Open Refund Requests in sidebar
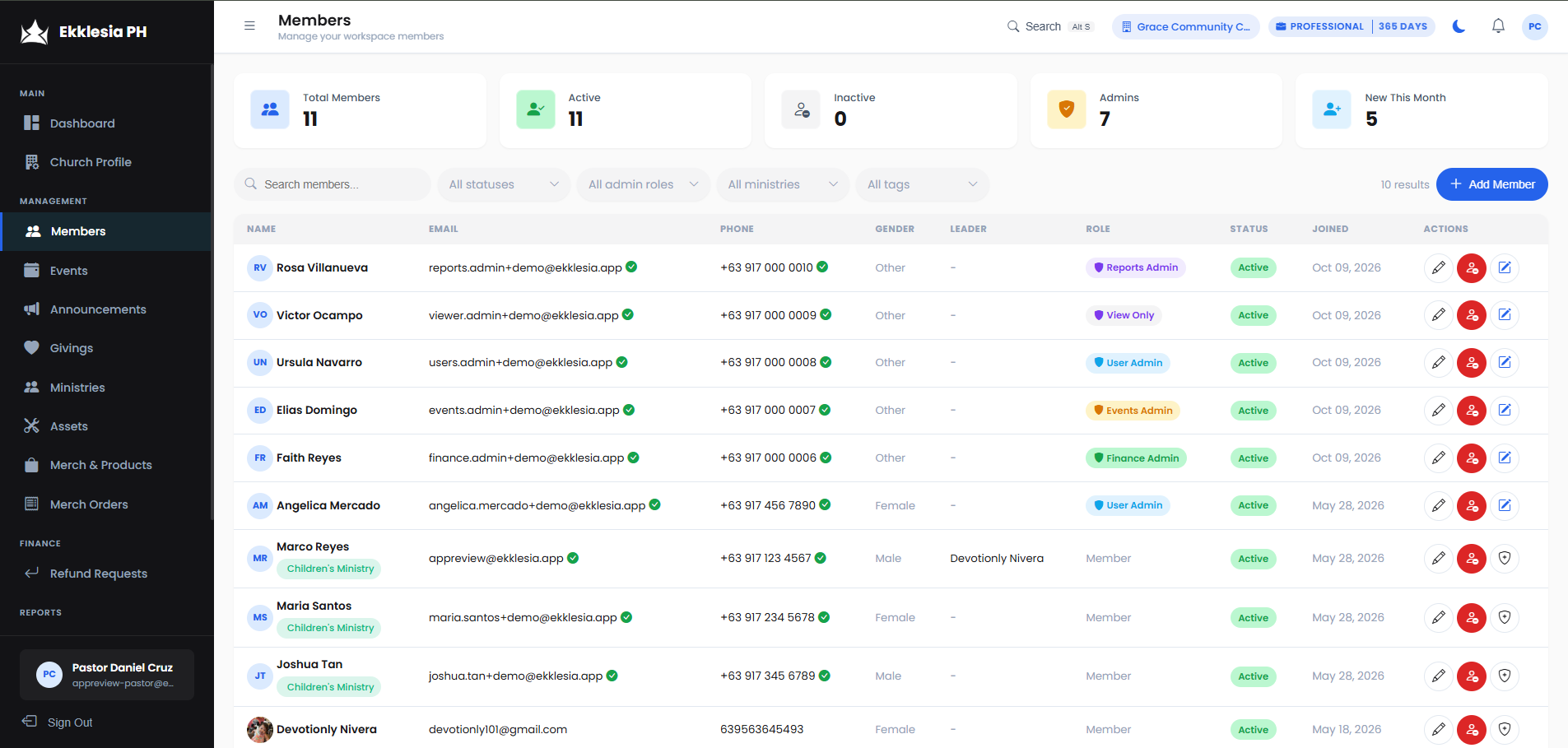Image resolution: width=1568 pixels, height=748 pixels. (107, 574)
